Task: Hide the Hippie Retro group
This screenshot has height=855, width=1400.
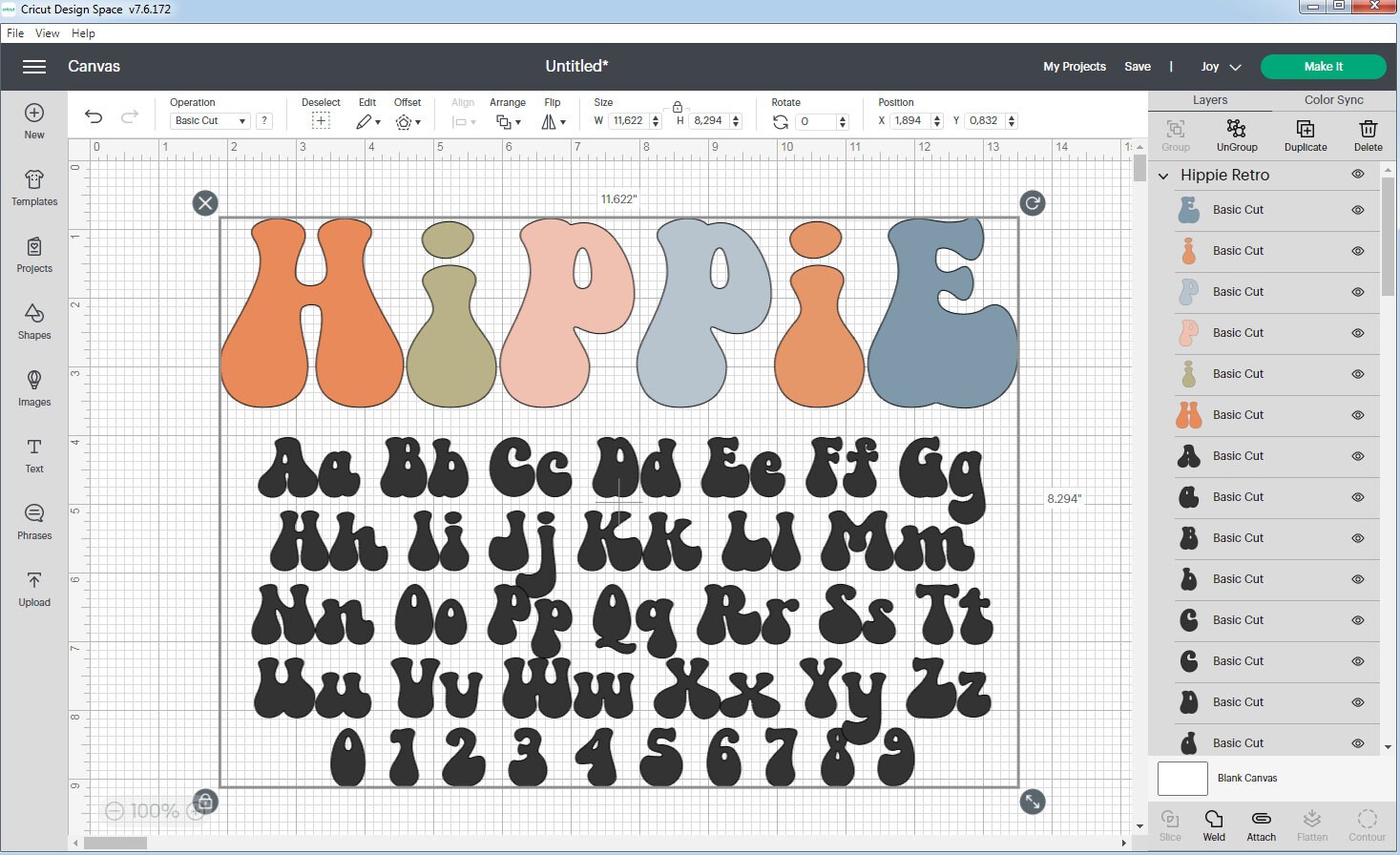Action: 1358,175
